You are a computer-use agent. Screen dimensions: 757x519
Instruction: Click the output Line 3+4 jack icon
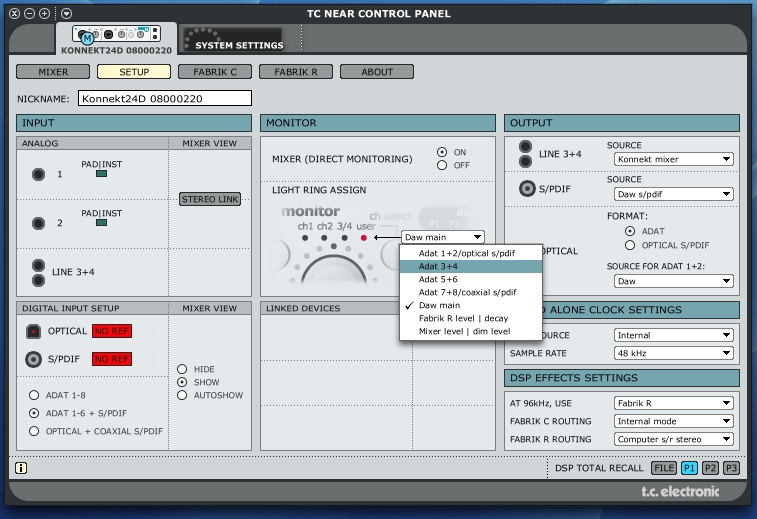tap(525, 154)
